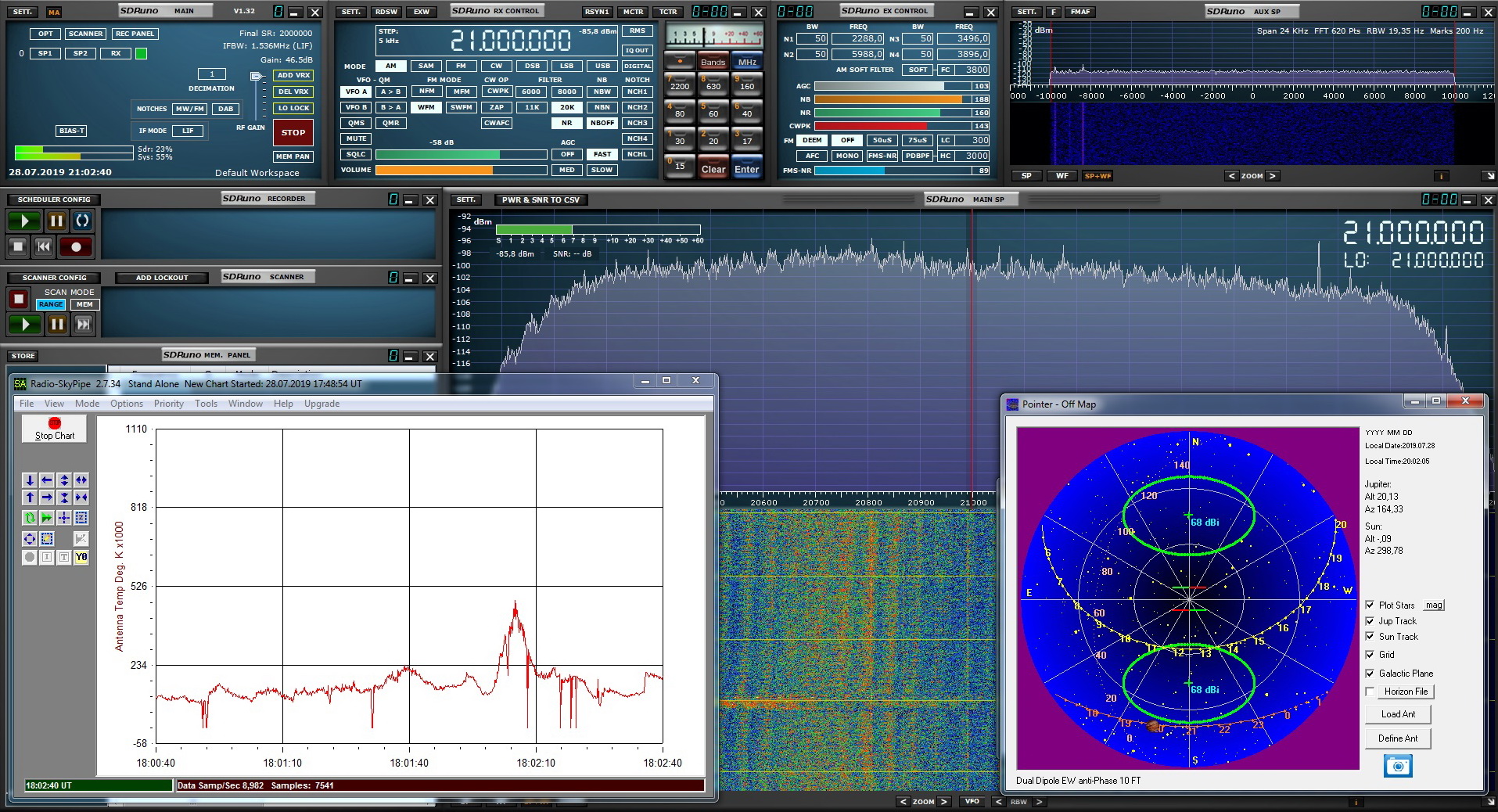The image size is (1498, 812).
Task: Enable the Horizon File checkbox
Action: [1370, 692]
